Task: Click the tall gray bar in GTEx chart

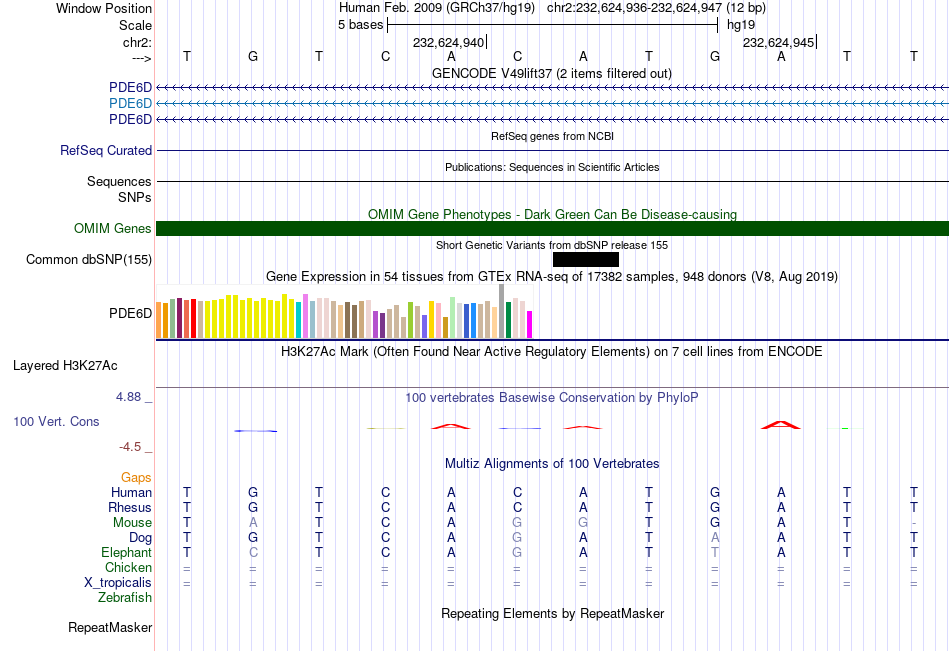Action: click(502, 311)
